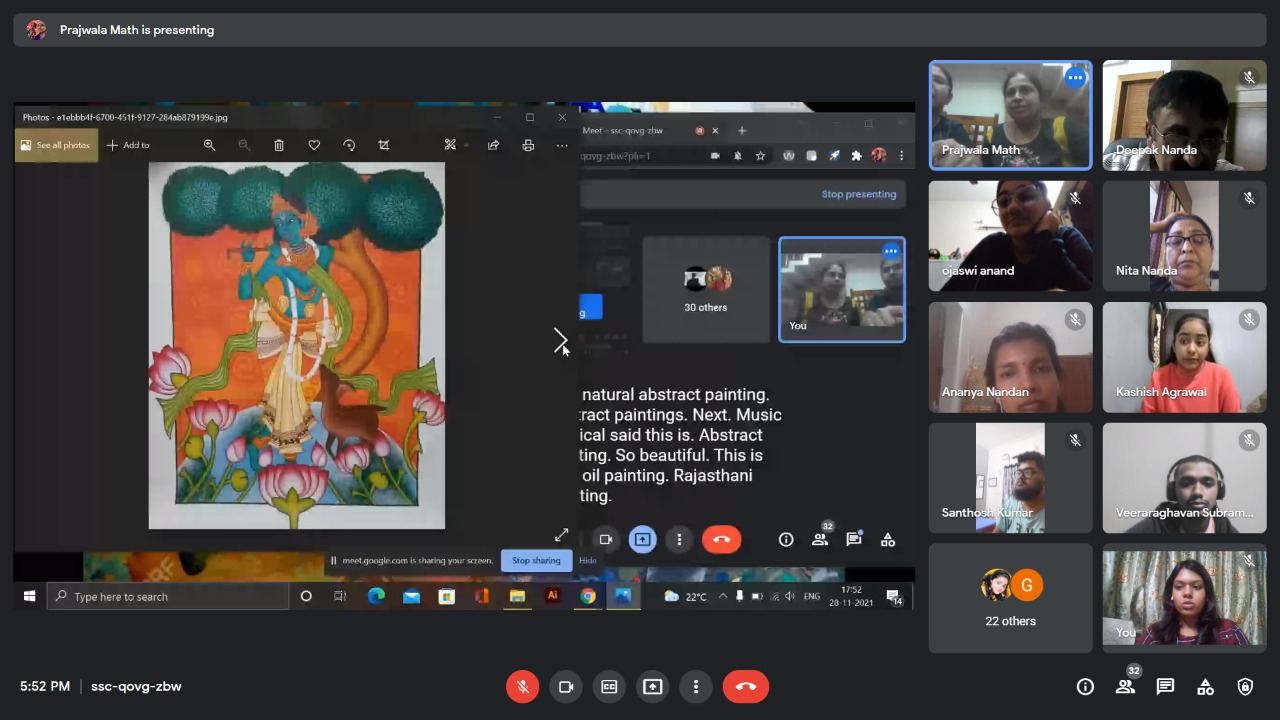The image size is (1280, 720).
Task: Click the Type here to search box
Action: 168,597
